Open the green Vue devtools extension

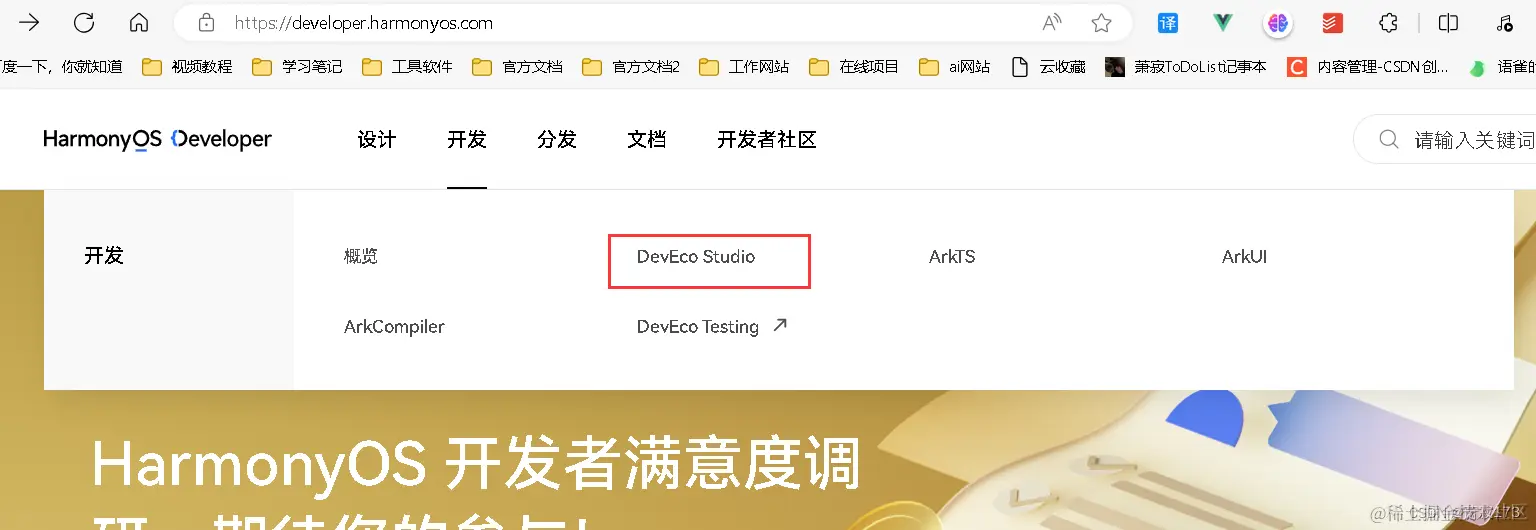(x=1223, y=22)
